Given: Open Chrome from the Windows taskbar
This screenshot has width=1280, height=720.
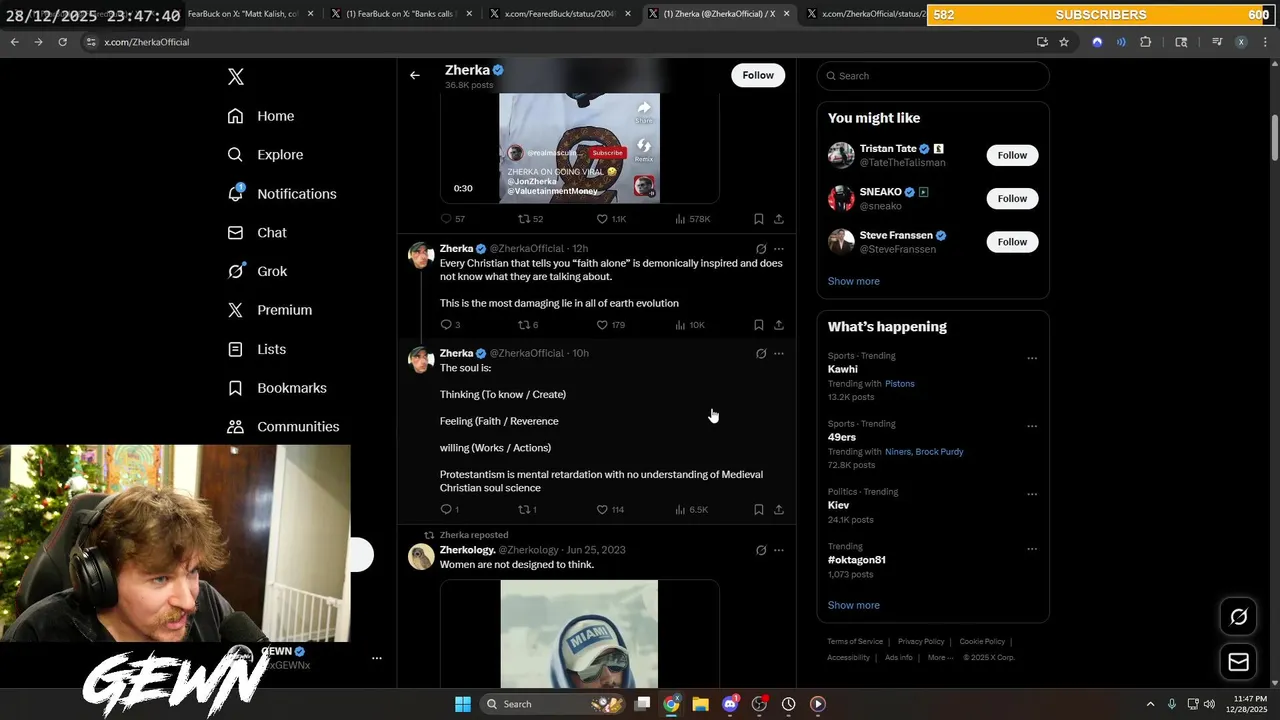Looking at the screenshot, I should 671,704.
